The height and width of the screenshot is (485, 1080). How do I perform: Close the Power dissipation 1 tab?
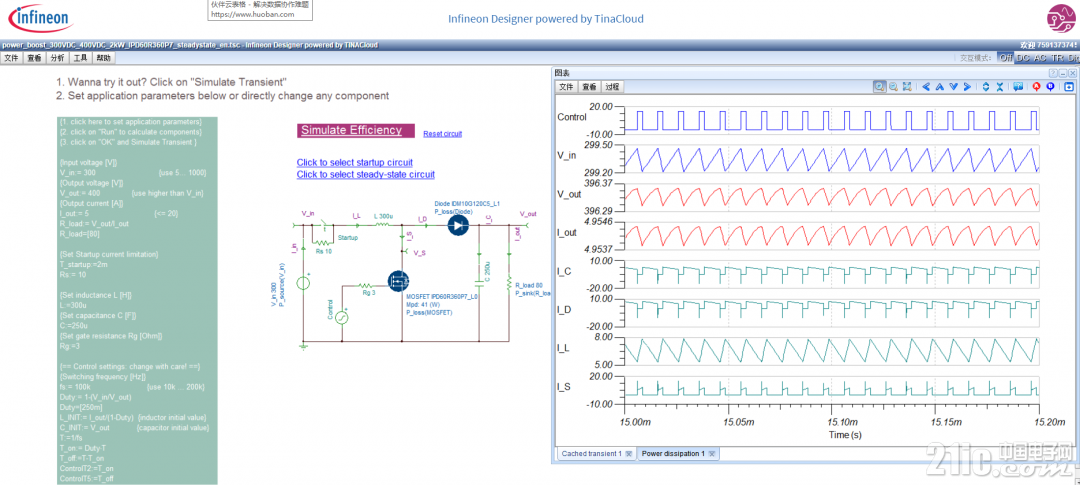pos(712,454)
